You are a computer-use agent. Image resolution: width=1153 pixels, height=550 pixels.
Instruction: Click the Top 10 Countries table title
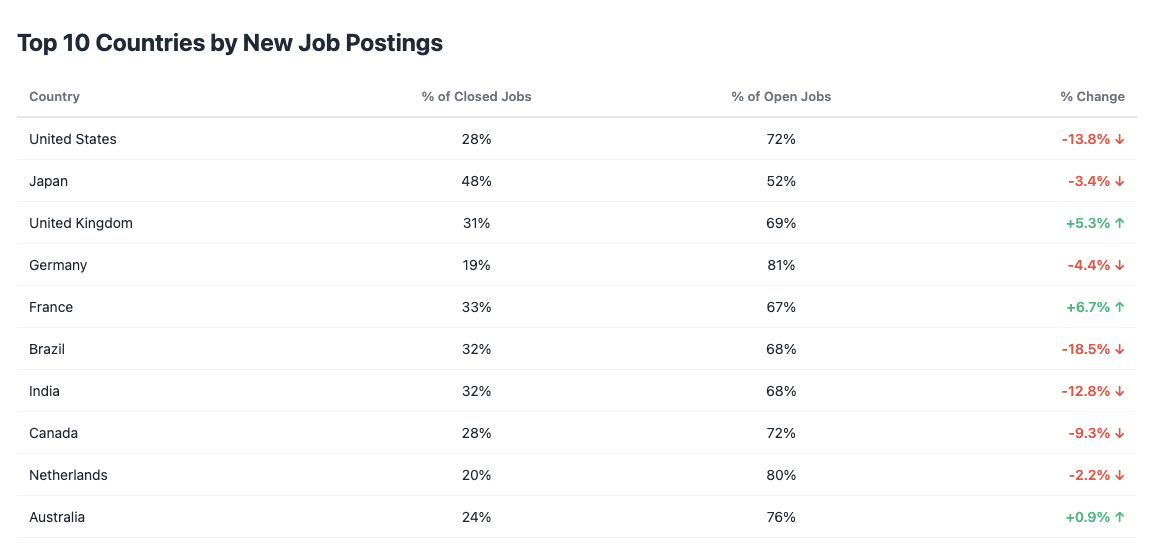pyautogui.click(x=230, y=43)
